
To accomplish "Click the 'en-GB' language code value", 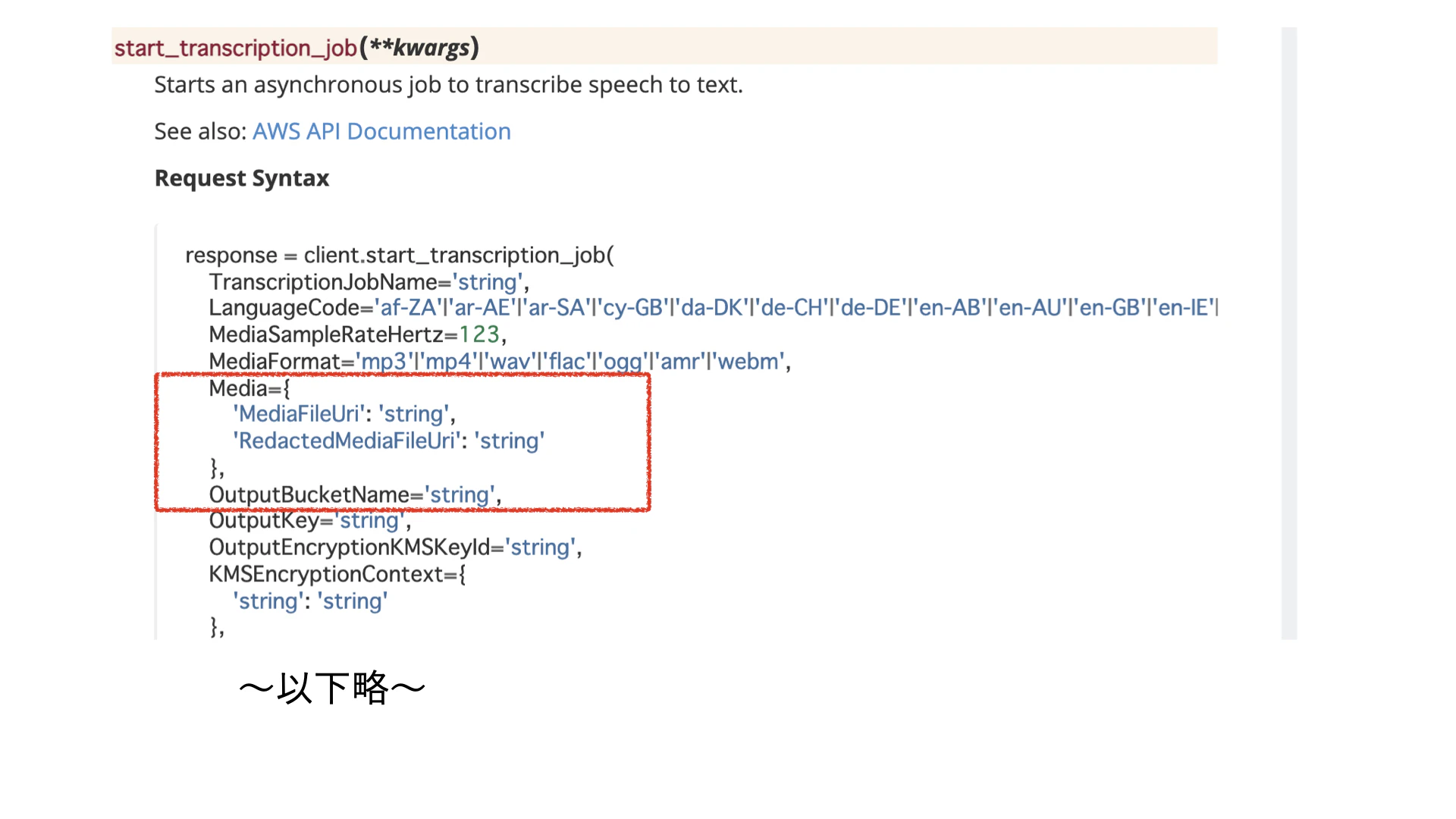I will point(1109,308).
